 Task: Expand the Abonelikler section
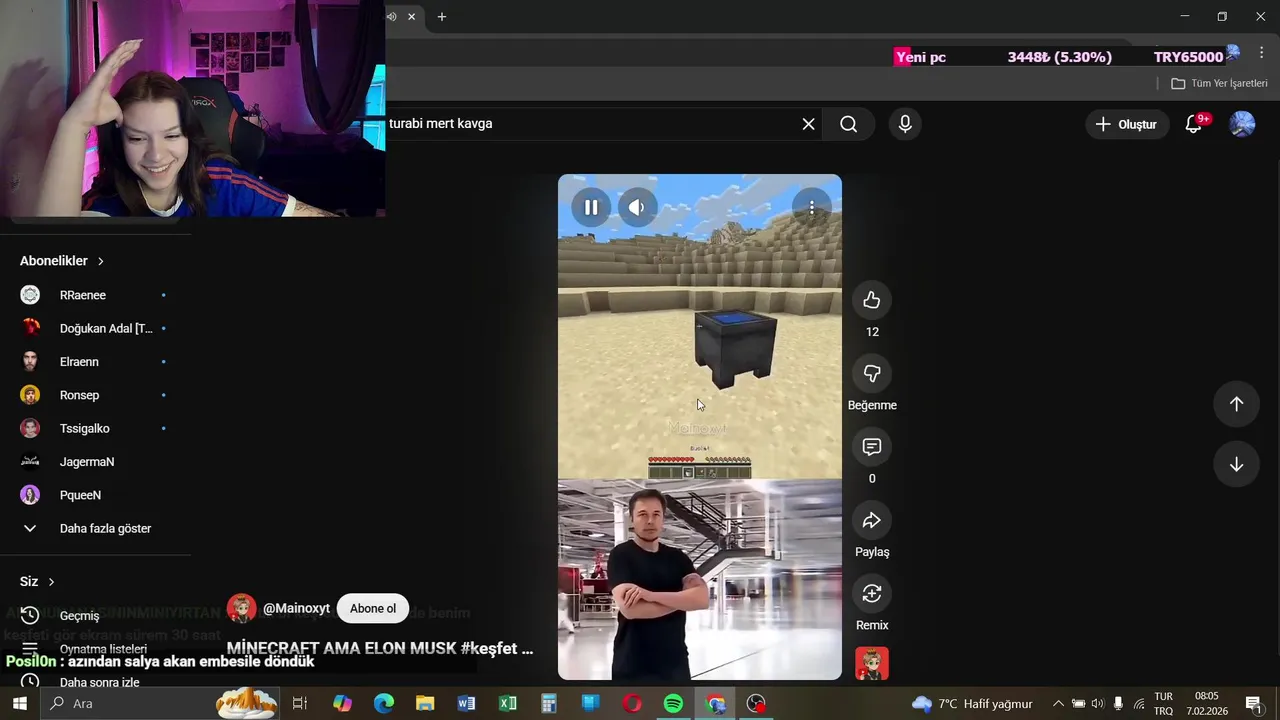tap(62, 261)
